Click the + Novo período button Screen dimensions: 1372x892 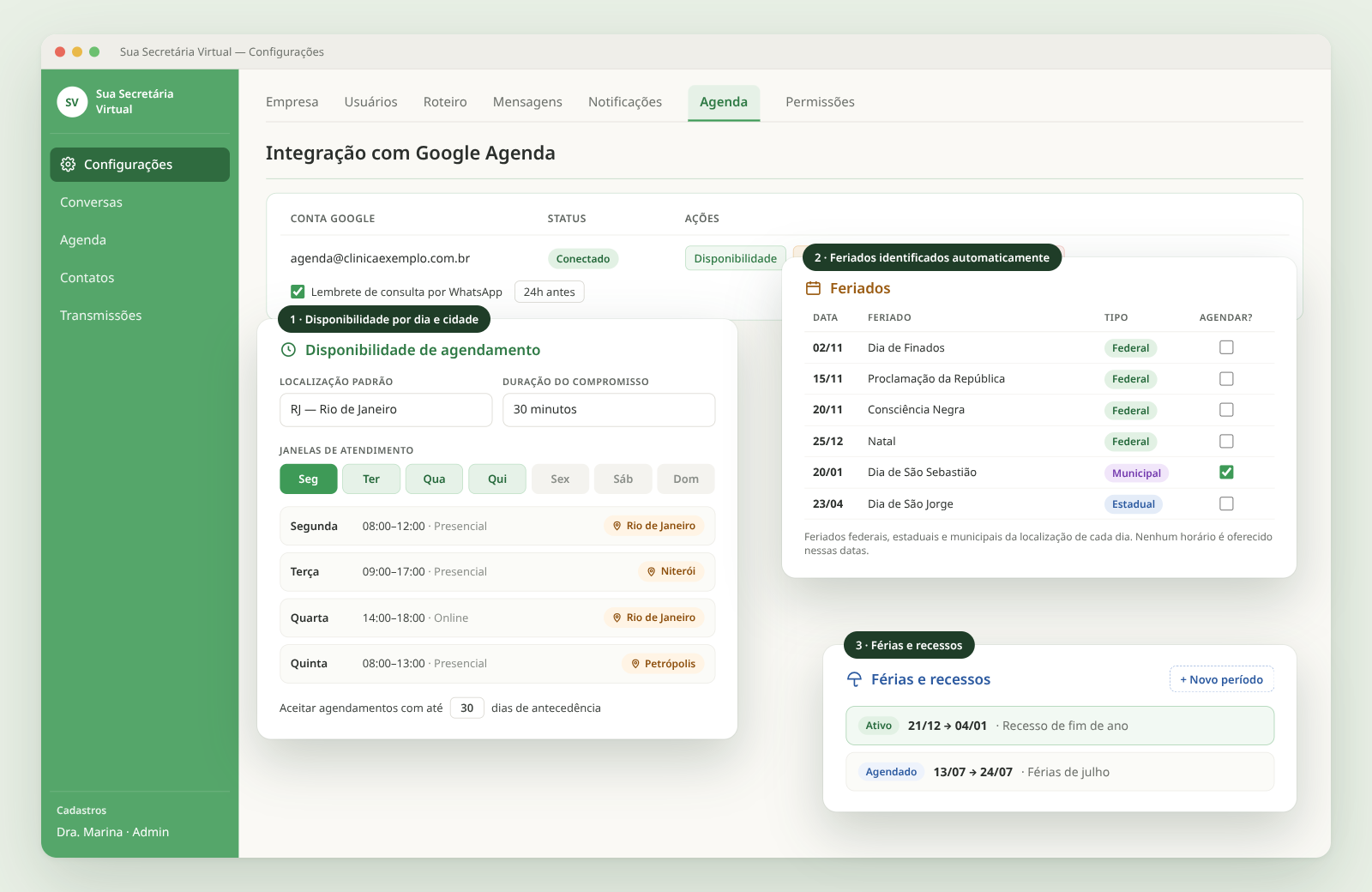tap(1222, 679)
